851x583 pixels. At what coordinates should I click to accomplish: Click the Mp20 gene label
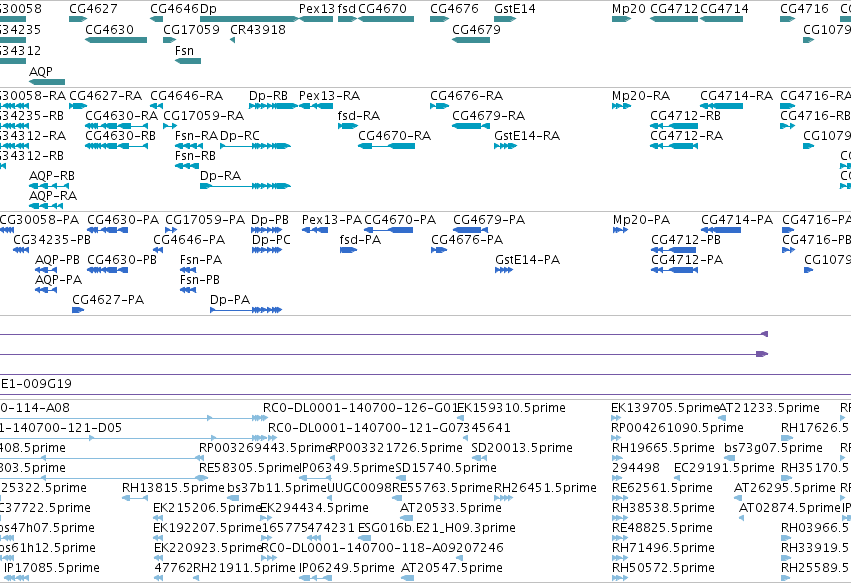[628, 9]
